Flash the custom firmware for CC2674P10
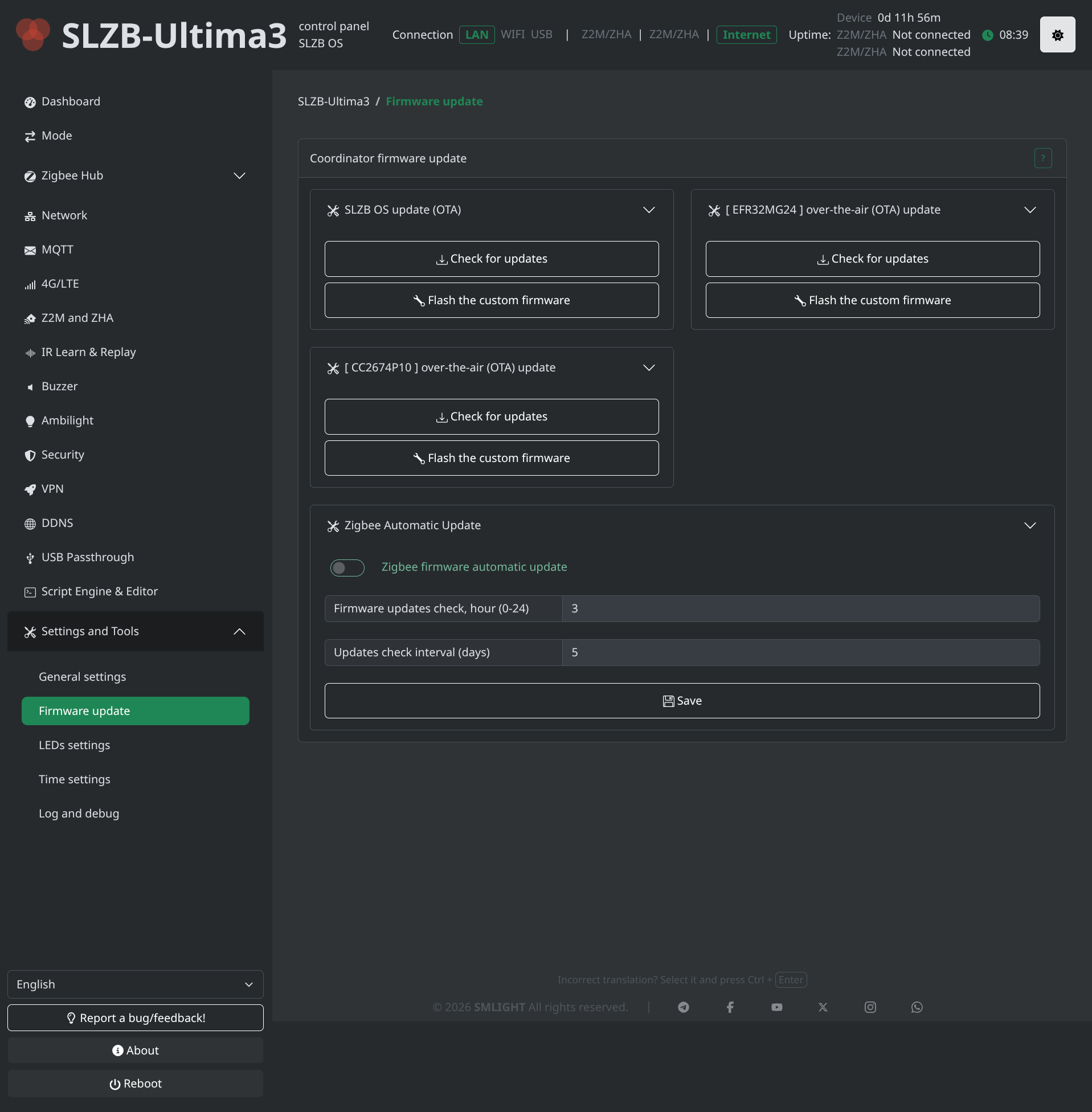 coord(492,457)
